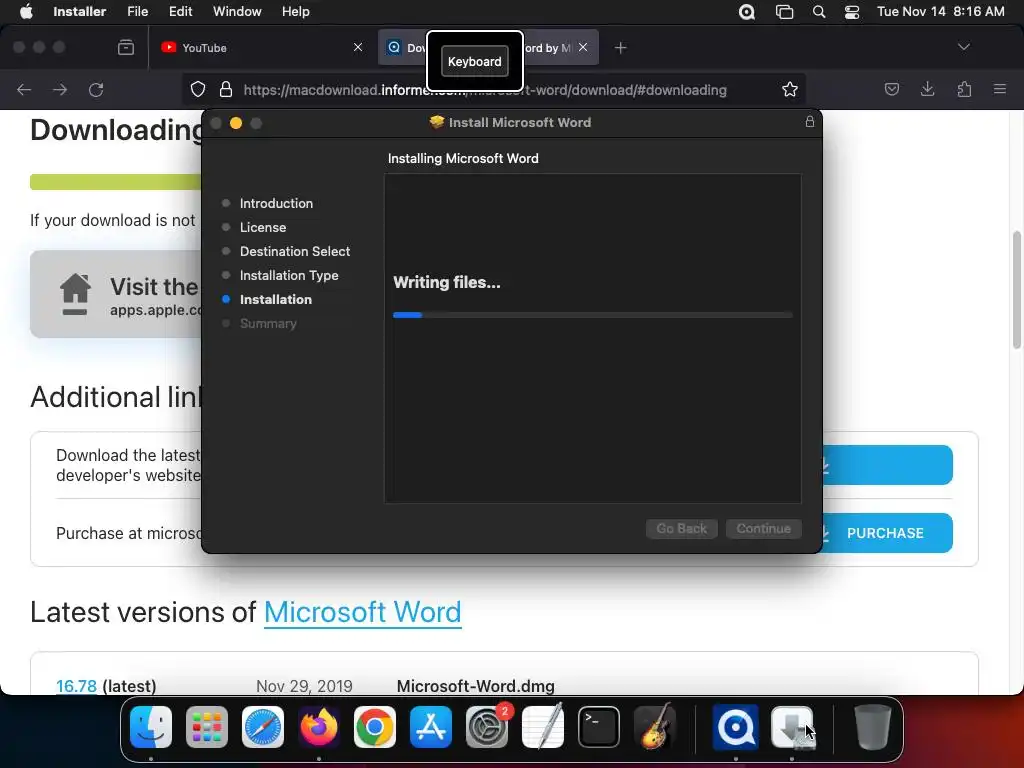Reload the current page

[96, 89]
